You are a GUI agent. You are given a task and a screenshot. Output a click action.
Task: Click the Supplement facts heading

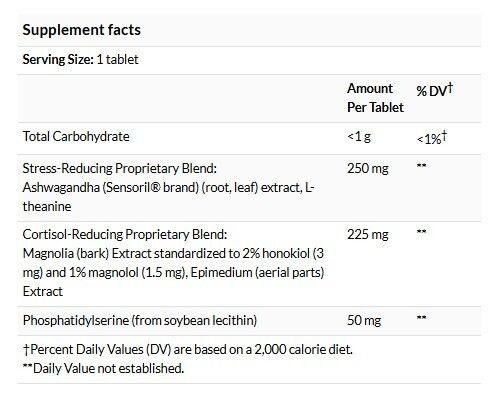point(82,30)
